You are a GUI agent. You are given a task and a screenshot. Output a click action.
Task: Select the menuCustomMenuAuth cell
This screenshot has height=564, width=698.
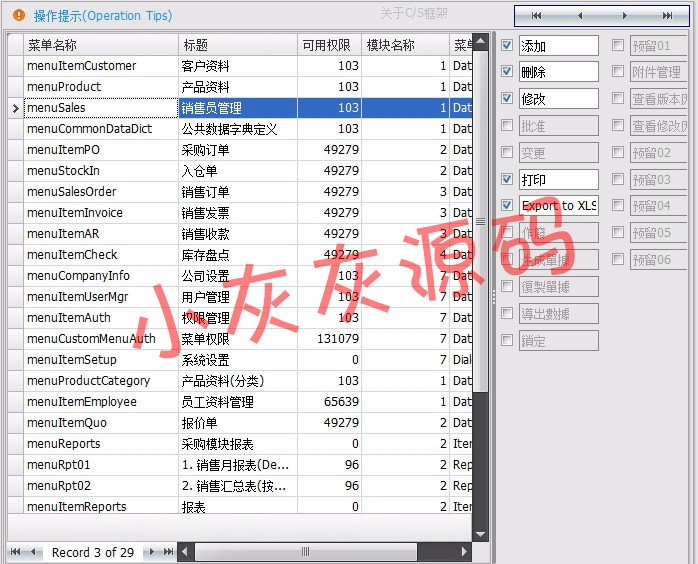pyautogui.click(x=101, y=339)
